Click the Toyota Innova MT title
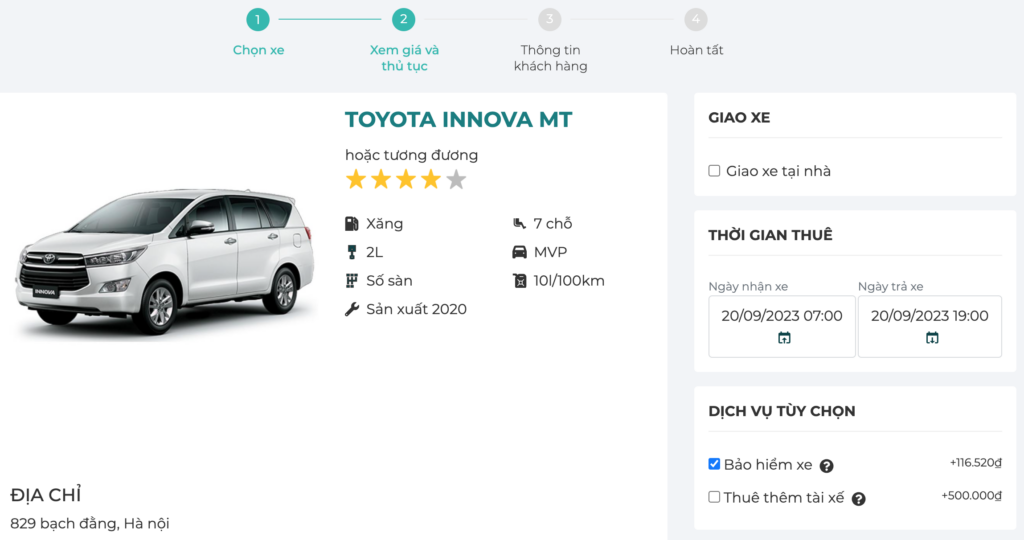 tap(458, 120)
